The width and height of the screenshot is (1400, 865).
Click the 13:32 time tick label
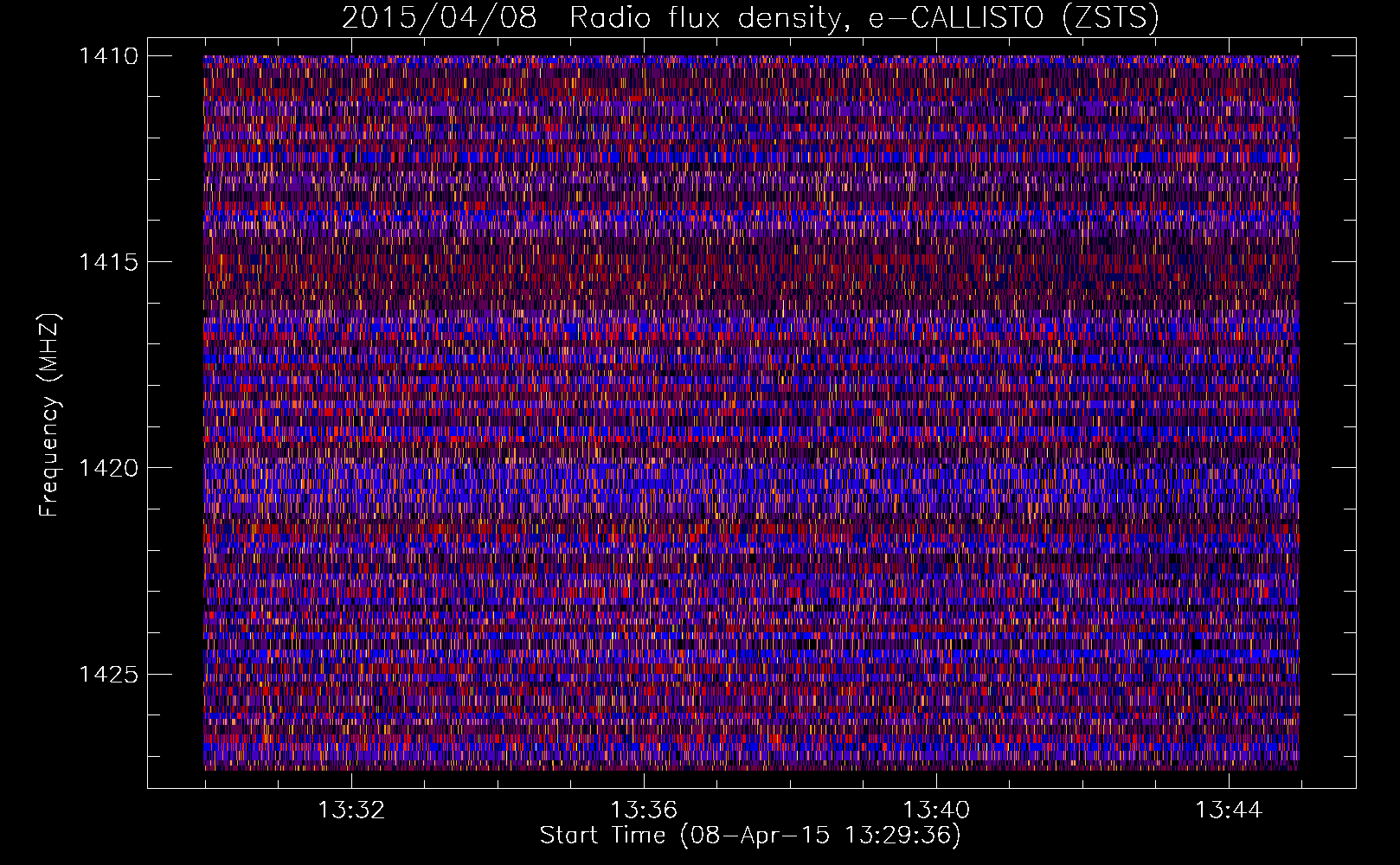(x=351, y=811)
